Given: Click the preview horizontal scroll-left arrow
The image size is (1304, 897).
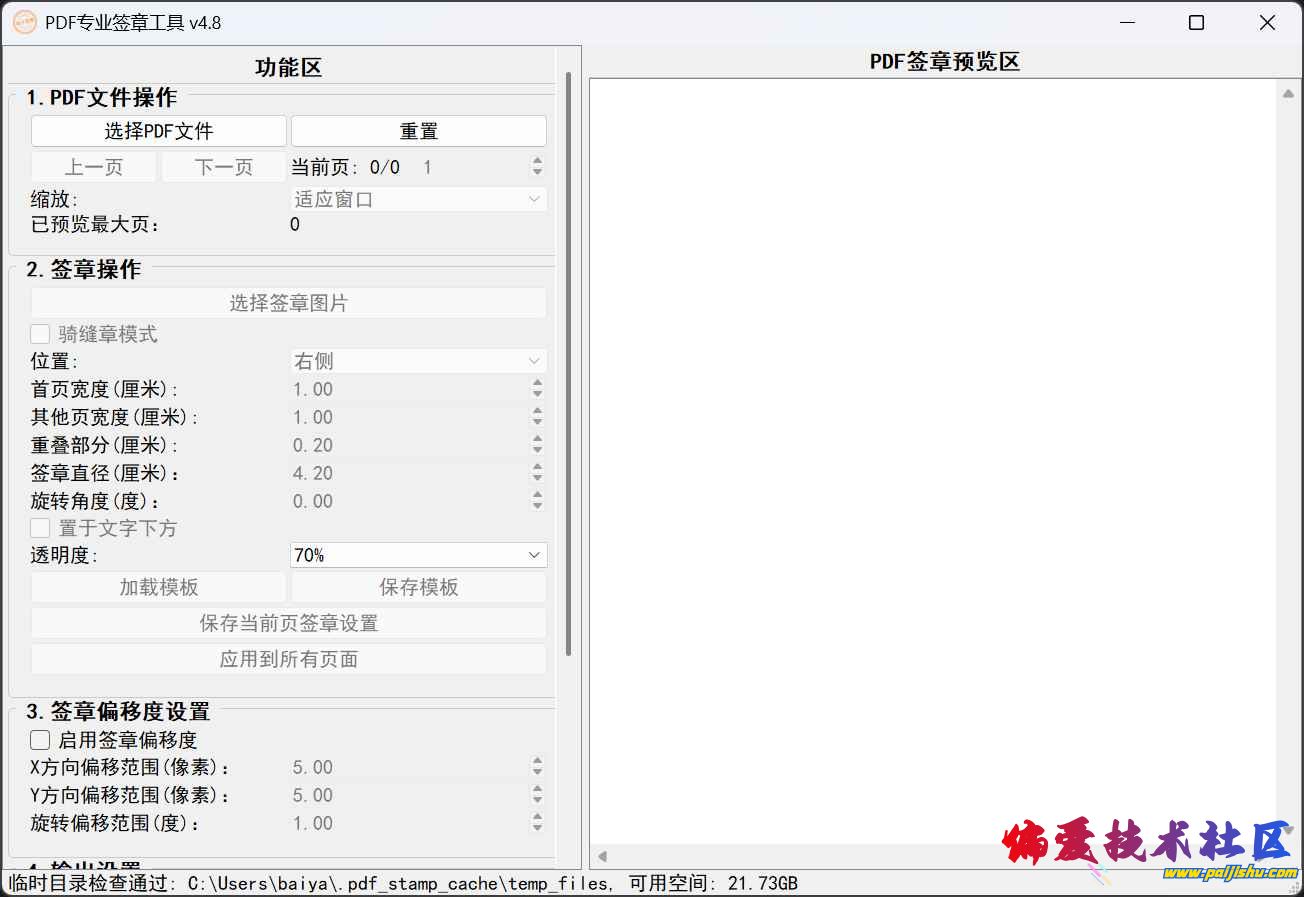Looking at the screenshot, I should pos(602,856).
